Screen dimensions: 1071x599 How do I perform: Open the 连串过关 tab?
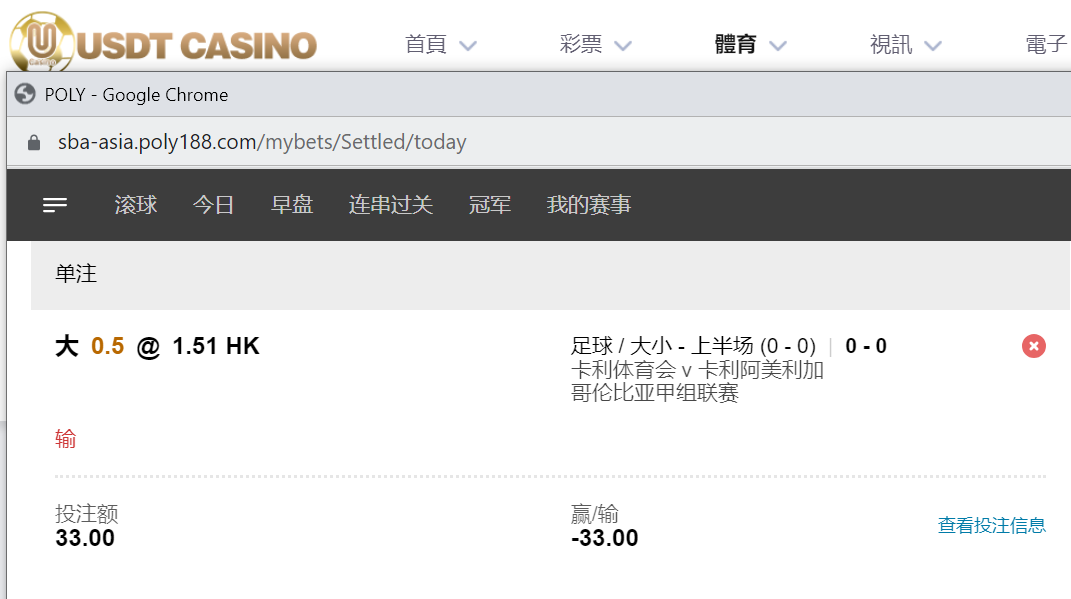point(391,205)
